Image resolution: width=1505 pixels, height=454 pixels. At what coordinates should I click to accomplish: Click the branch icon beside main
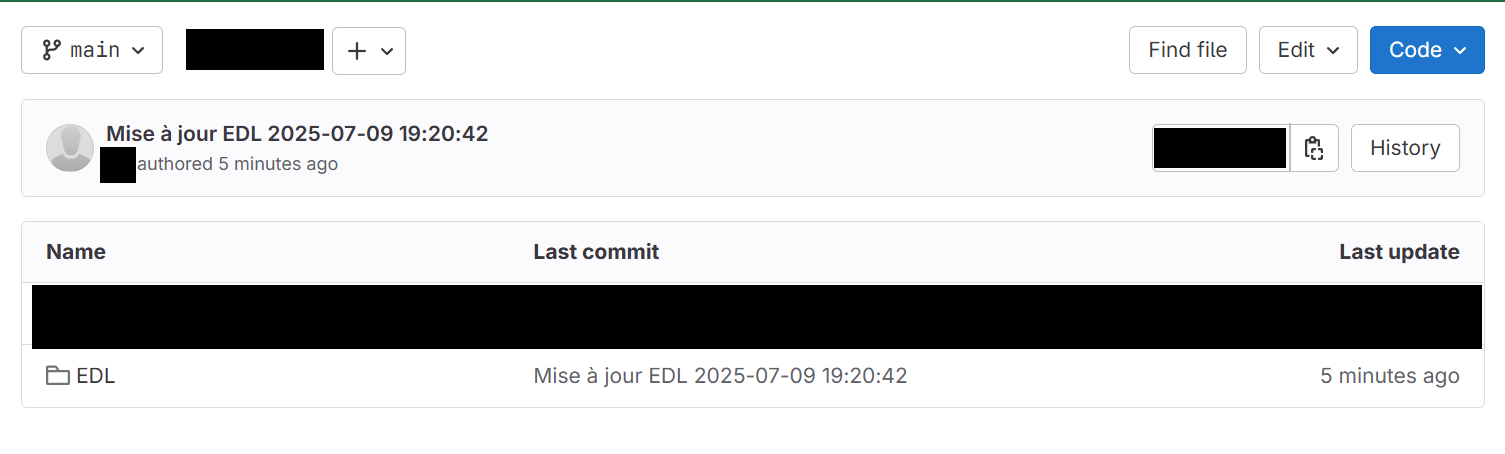pyautogui.click(x=51, y=50)
